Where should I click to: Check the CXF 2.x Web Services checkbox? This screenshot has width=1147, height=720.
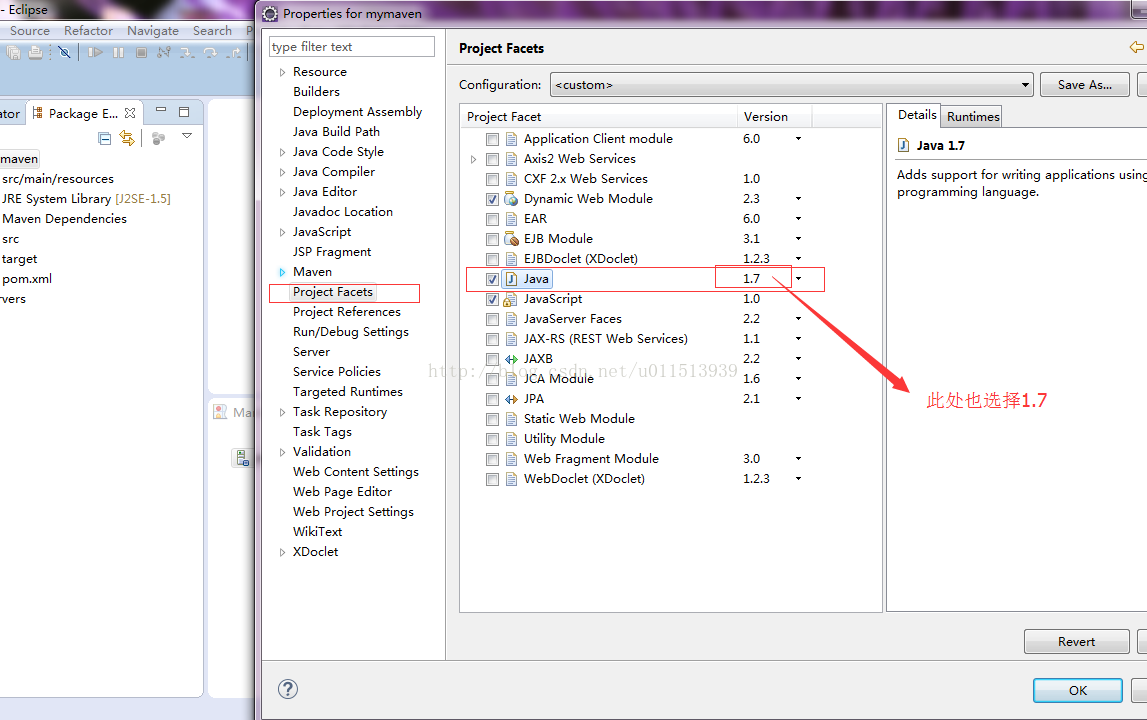point(492,179)
